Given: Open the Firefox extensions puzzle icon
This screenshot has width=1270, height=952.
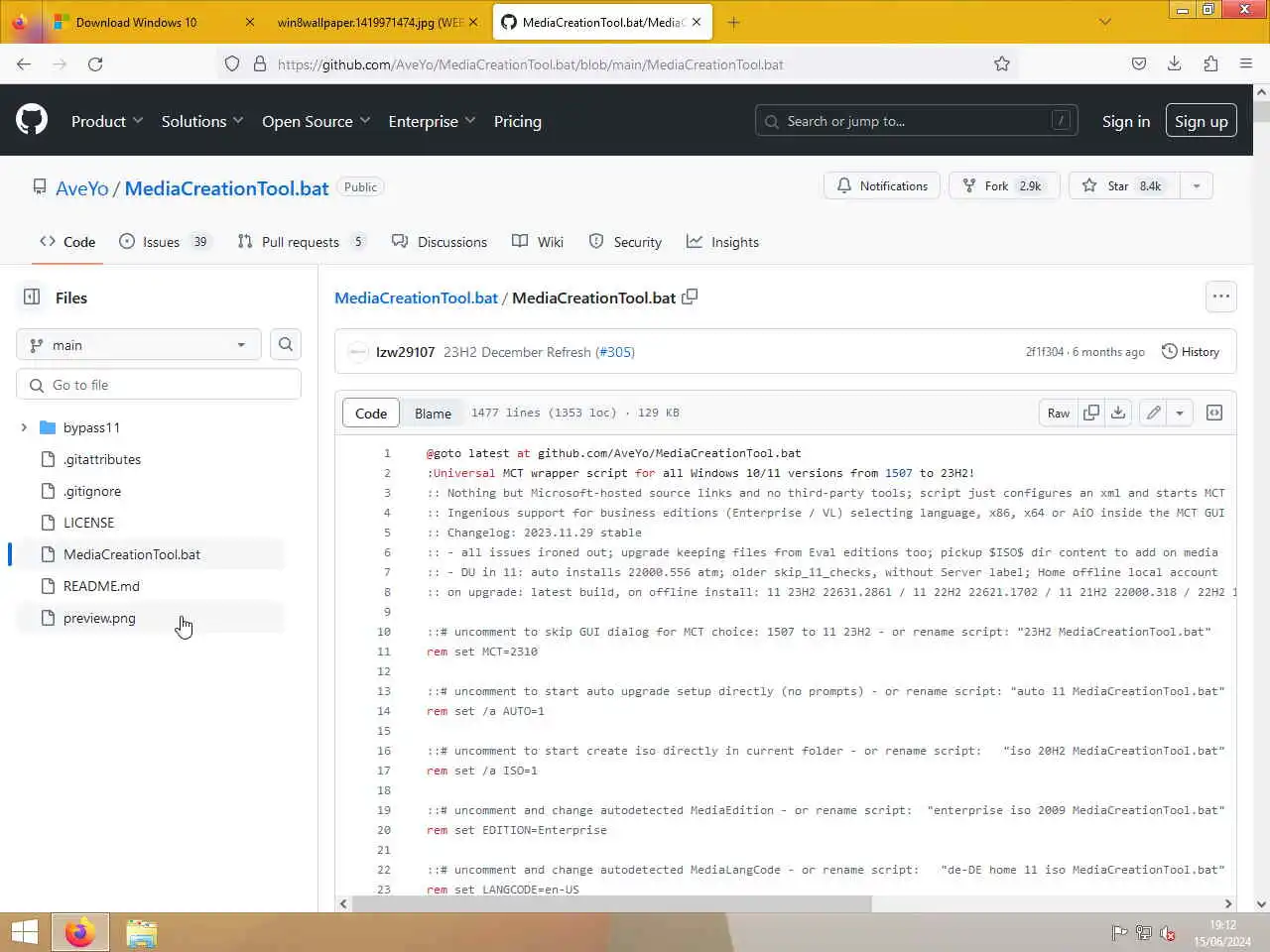Looking at the screenshot, I should point(1210,64).
